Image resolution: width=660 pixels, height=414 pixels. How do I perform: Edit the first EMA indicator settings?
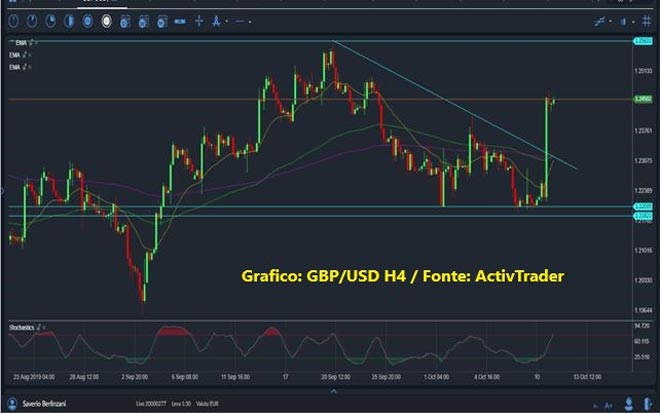[32, 42]
